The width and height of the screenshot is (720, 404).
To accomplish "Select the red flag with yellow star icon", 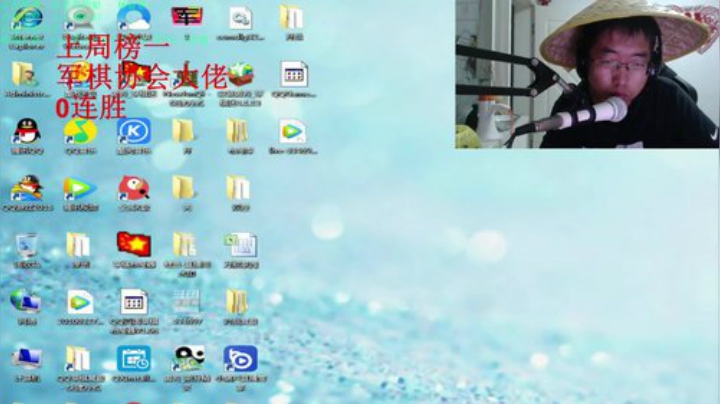I will click(x=134, y=244).
